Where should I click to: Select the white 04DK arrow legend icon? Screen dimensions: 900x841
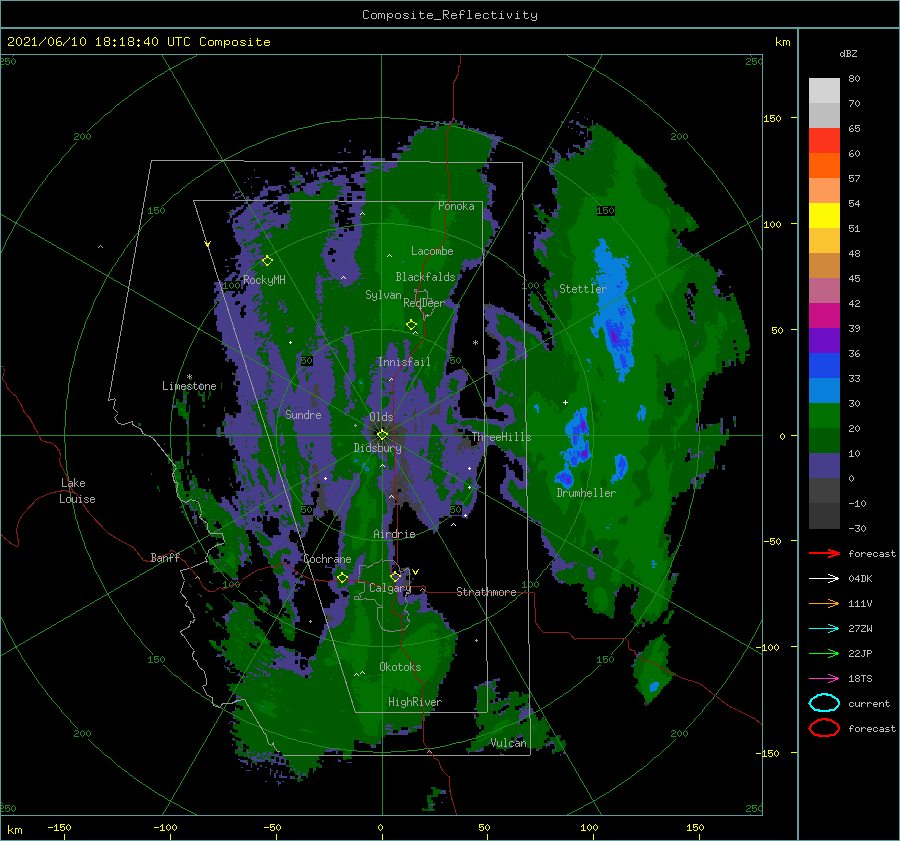coord(824,578)
